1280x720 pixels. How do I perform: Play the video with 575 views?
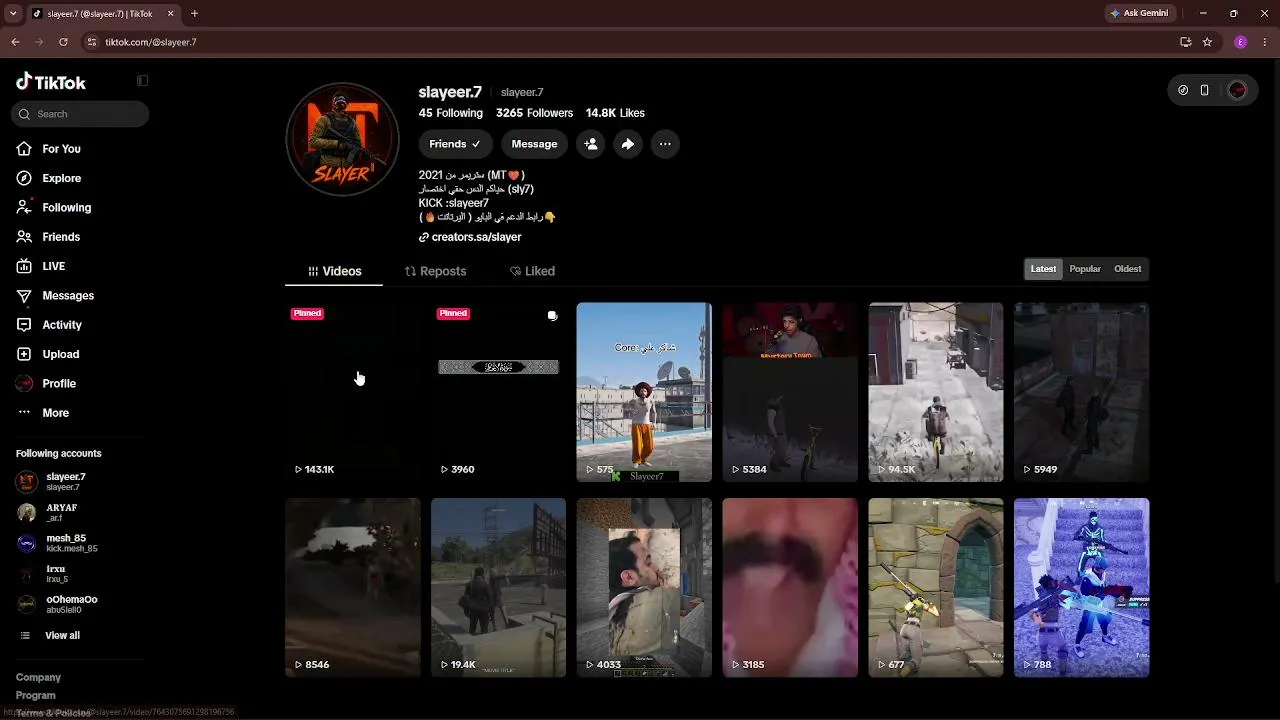[644, 392]
